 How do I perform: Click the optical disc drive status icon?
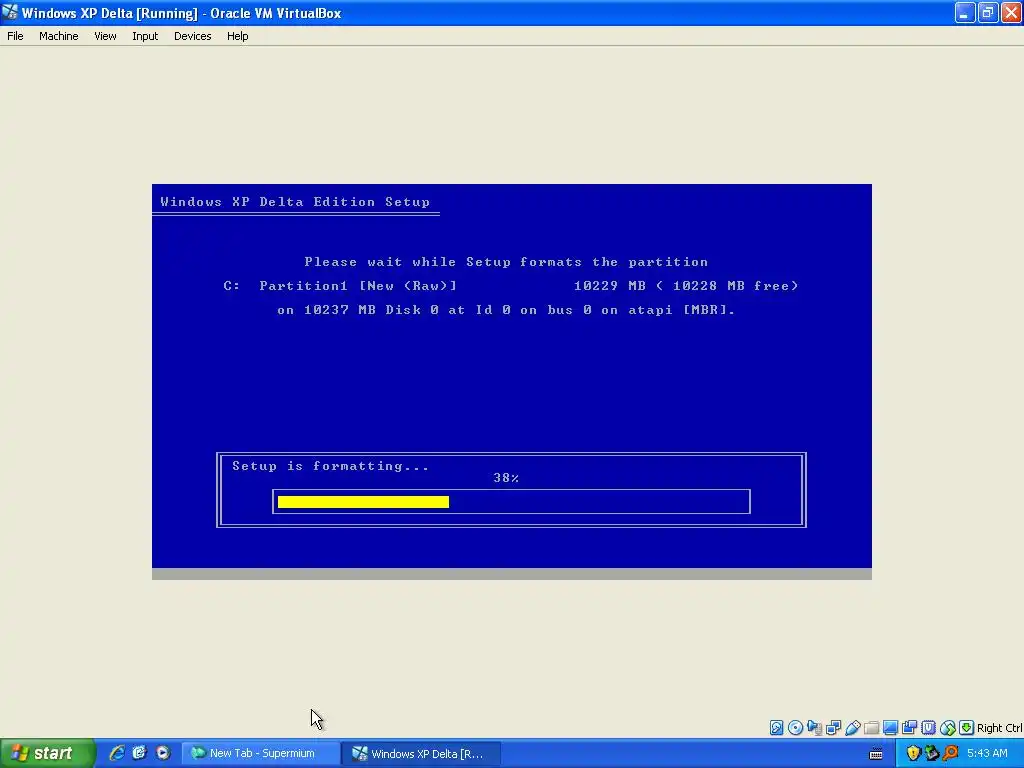pos(795,728)
